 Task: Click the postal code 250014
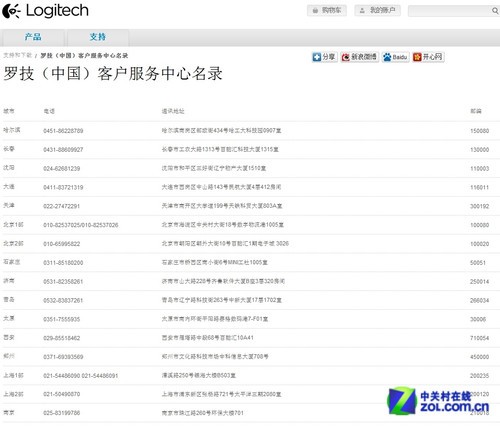point(479,282)
